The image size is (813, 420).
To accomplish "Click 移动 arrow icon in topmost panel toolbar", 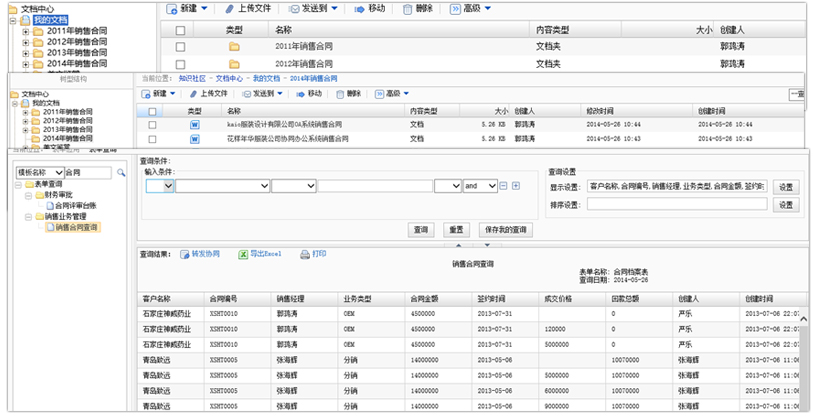I will pyautogui.click(x=359, y=9).
